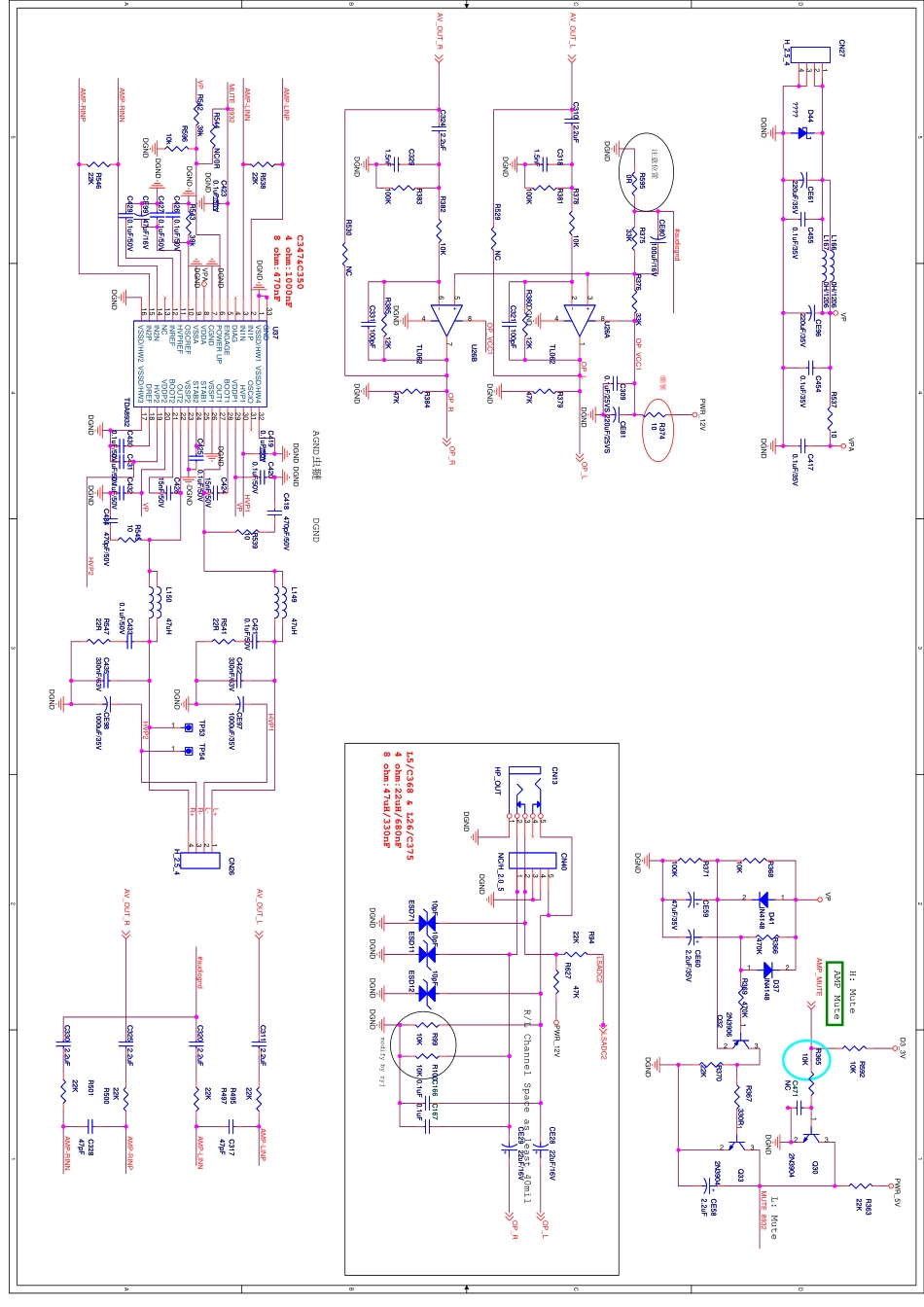Viewport: 924px width, 1307px height.
Task: Click the red ellipse around R374
Action: point(658,428)
